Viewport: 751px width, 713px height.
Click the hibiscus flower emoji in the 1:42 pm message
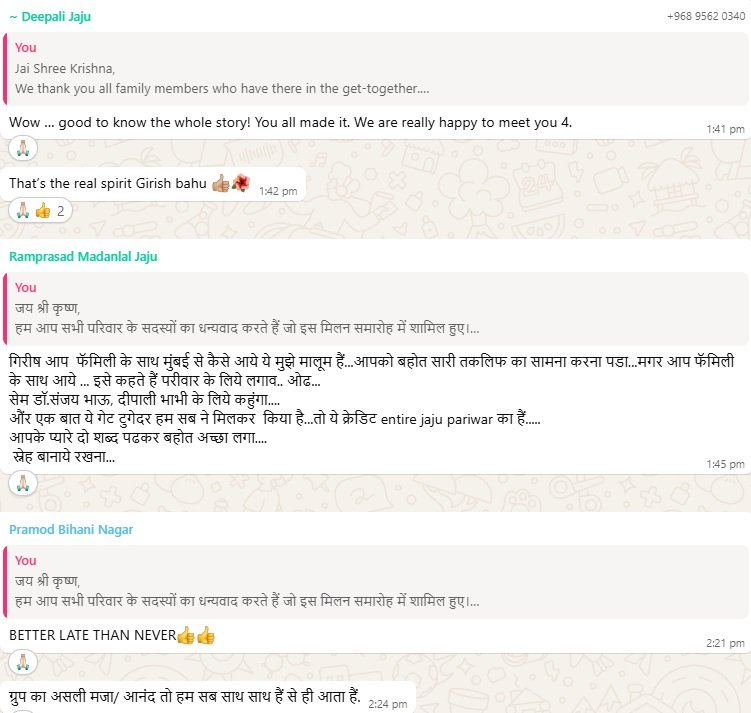click(240, 182)
